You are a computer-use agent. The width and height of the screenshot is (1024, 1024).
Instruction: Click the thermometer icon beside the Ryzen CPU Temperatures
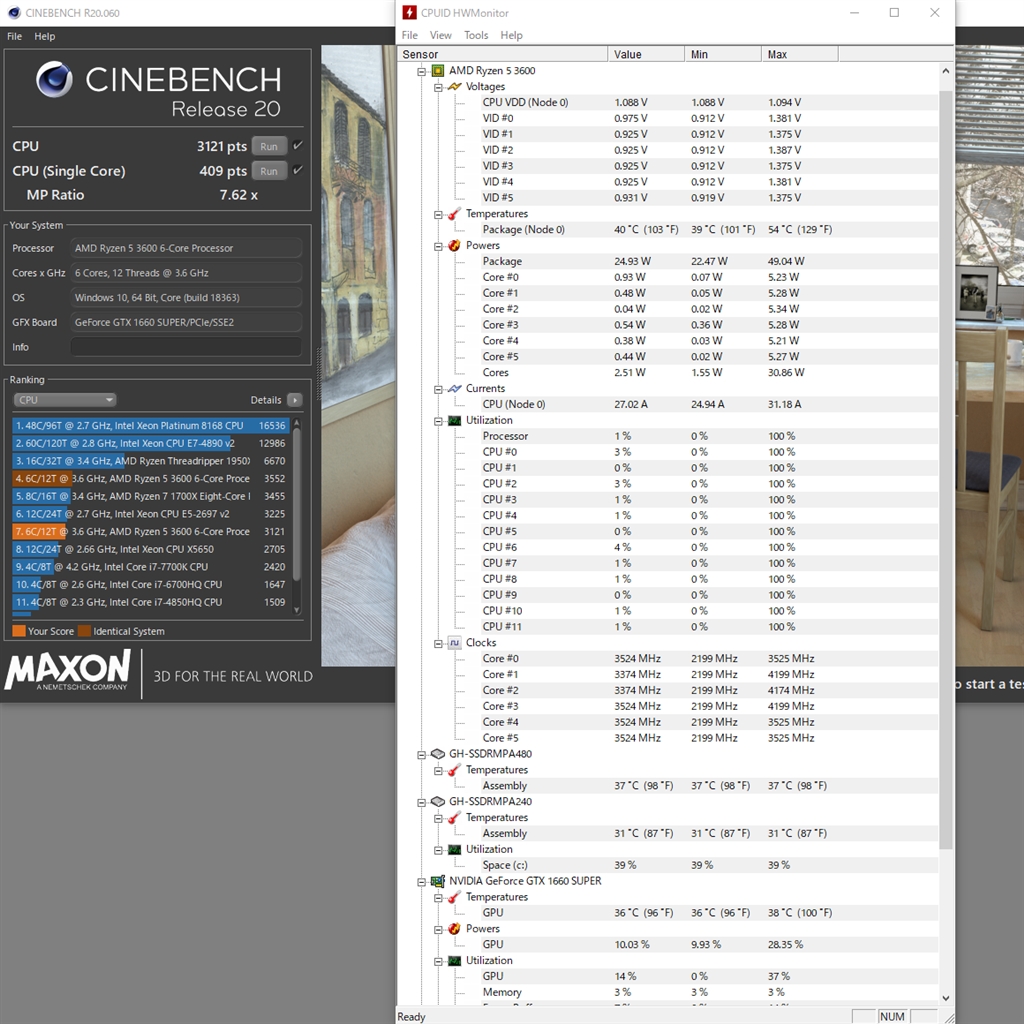(455, 214)
